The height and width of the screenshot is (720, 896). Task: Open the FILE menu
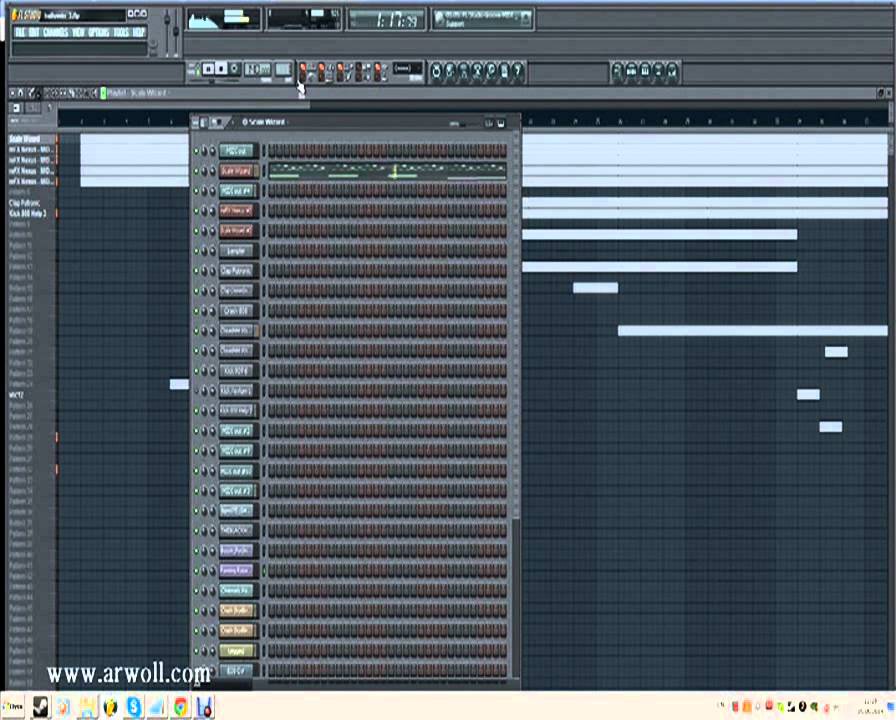[x=20, y=32]
